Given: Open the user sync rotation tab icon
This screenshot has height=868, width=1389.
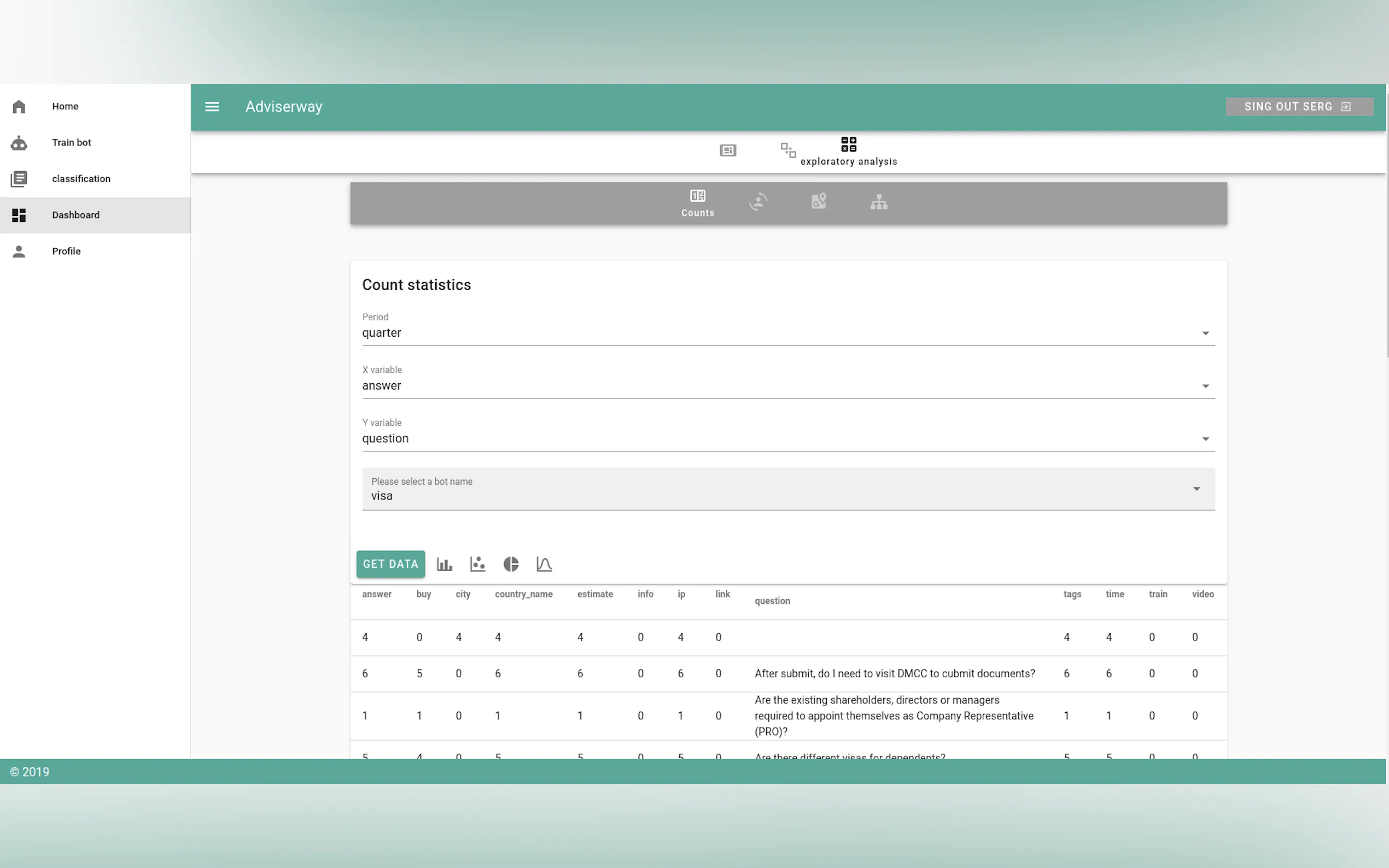Looking at the screenshot, I should coord(758,202).
